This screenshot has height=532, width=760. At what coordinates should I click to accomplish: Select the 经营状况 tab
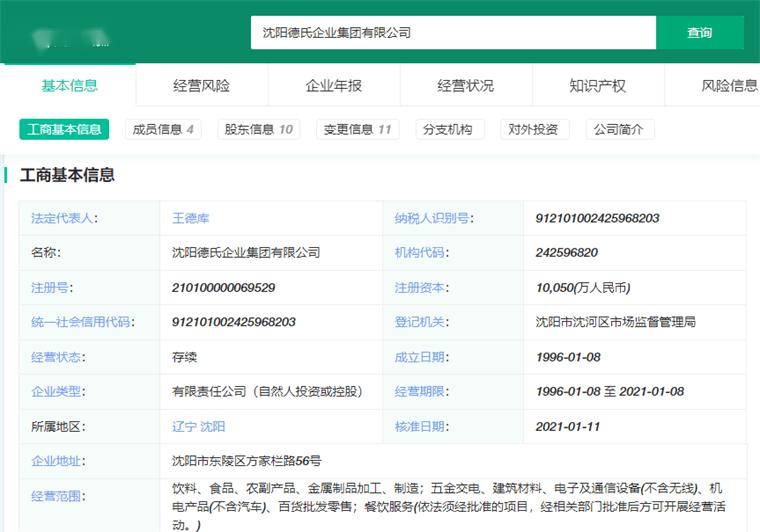(466, 86)
